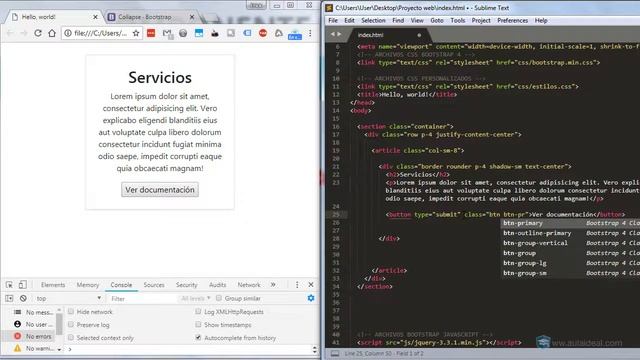Open DevTools customize menu
The image size is (640, 360).
coord(297,284)
